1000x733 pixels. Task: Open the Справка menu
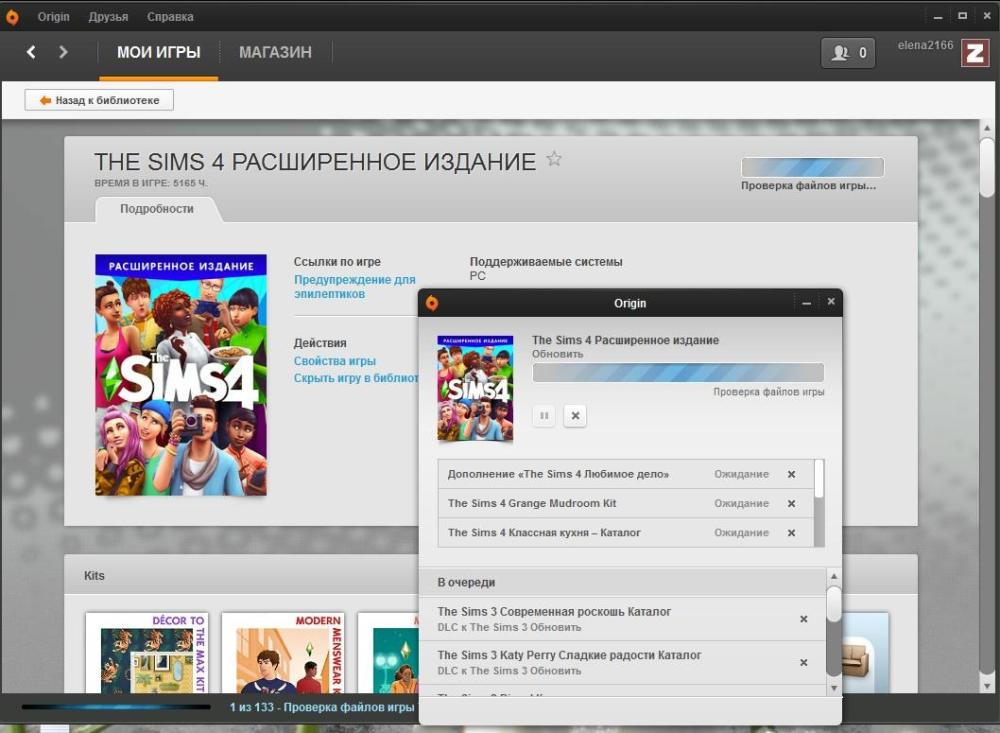170,17
